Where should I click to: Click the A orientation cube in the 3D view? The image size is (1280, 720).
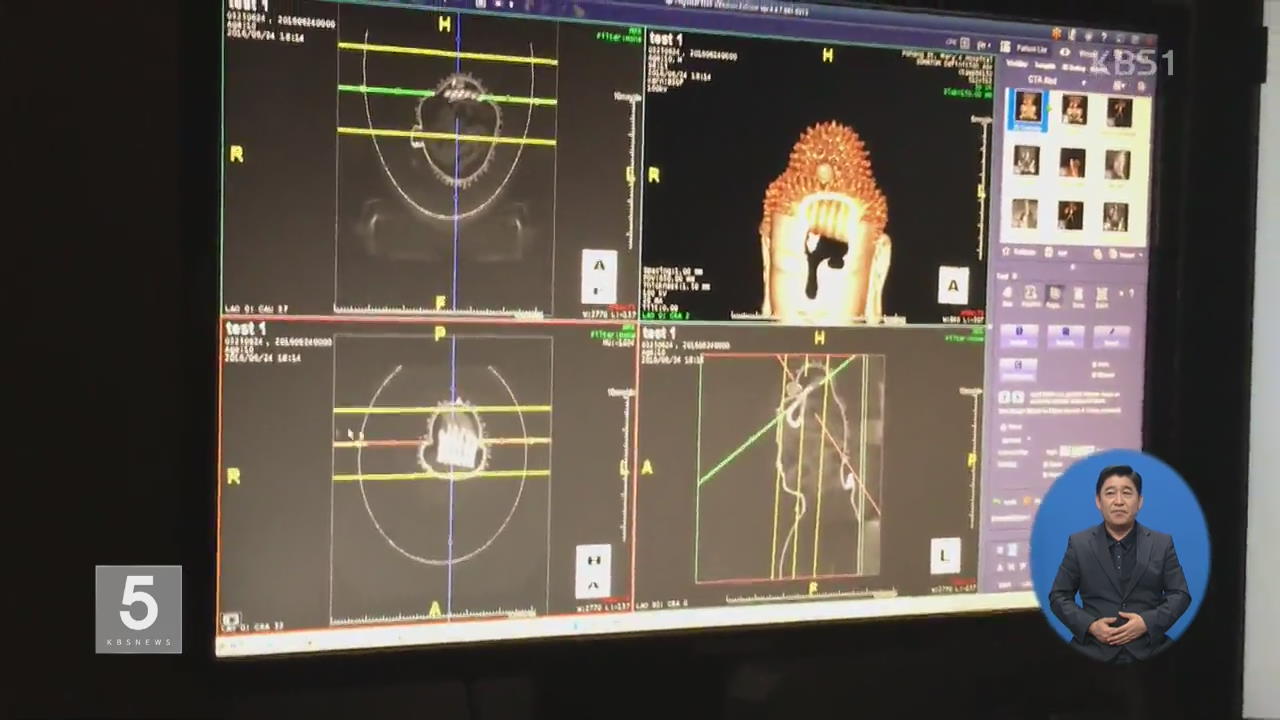(x=952, y=285)
